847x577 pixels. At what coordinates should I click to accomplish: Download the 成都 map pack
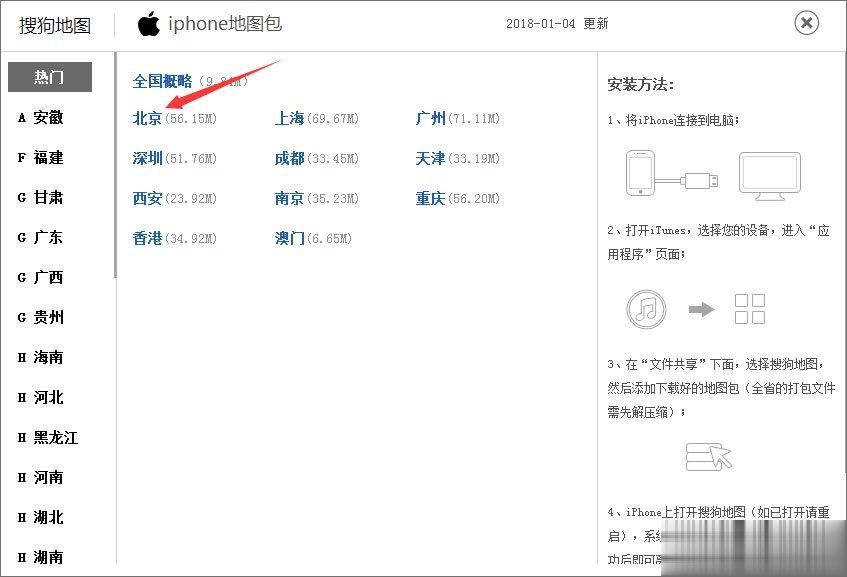290,158
